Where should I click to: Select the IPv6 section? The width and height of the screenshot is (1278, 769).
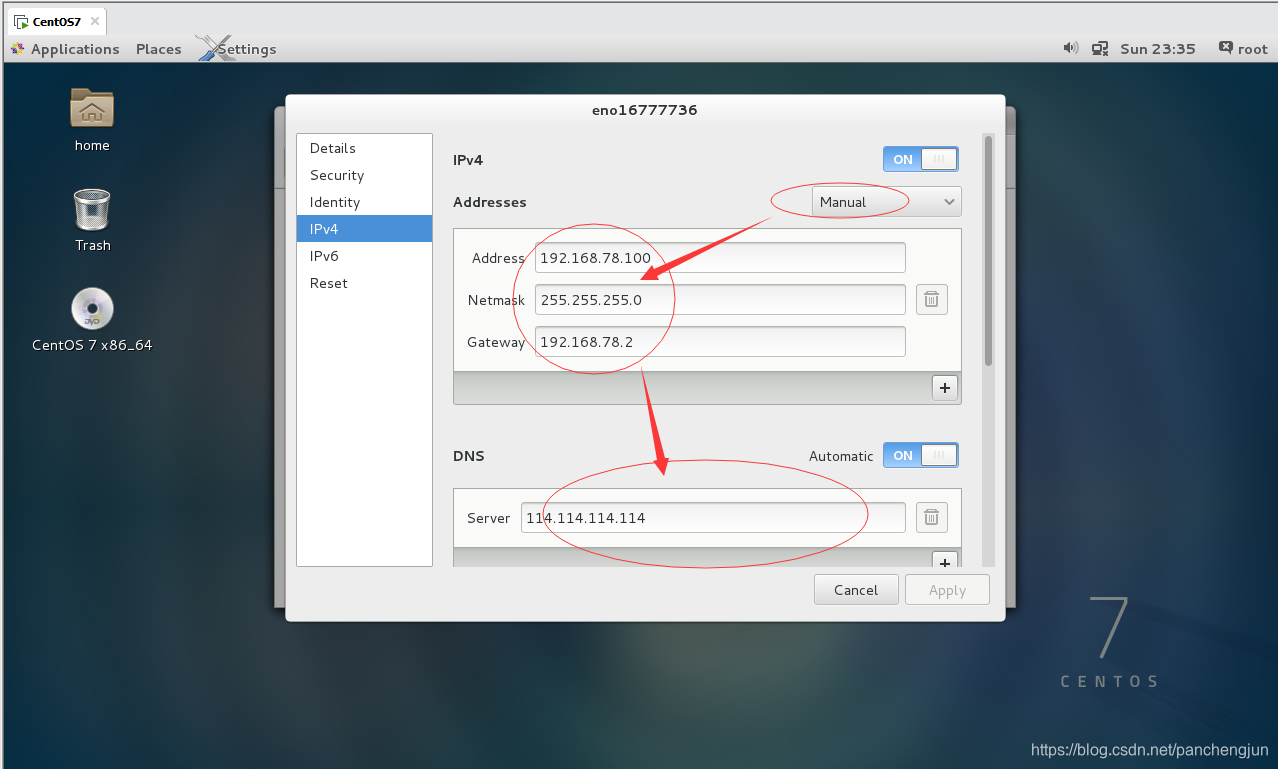tap(364, 256)
